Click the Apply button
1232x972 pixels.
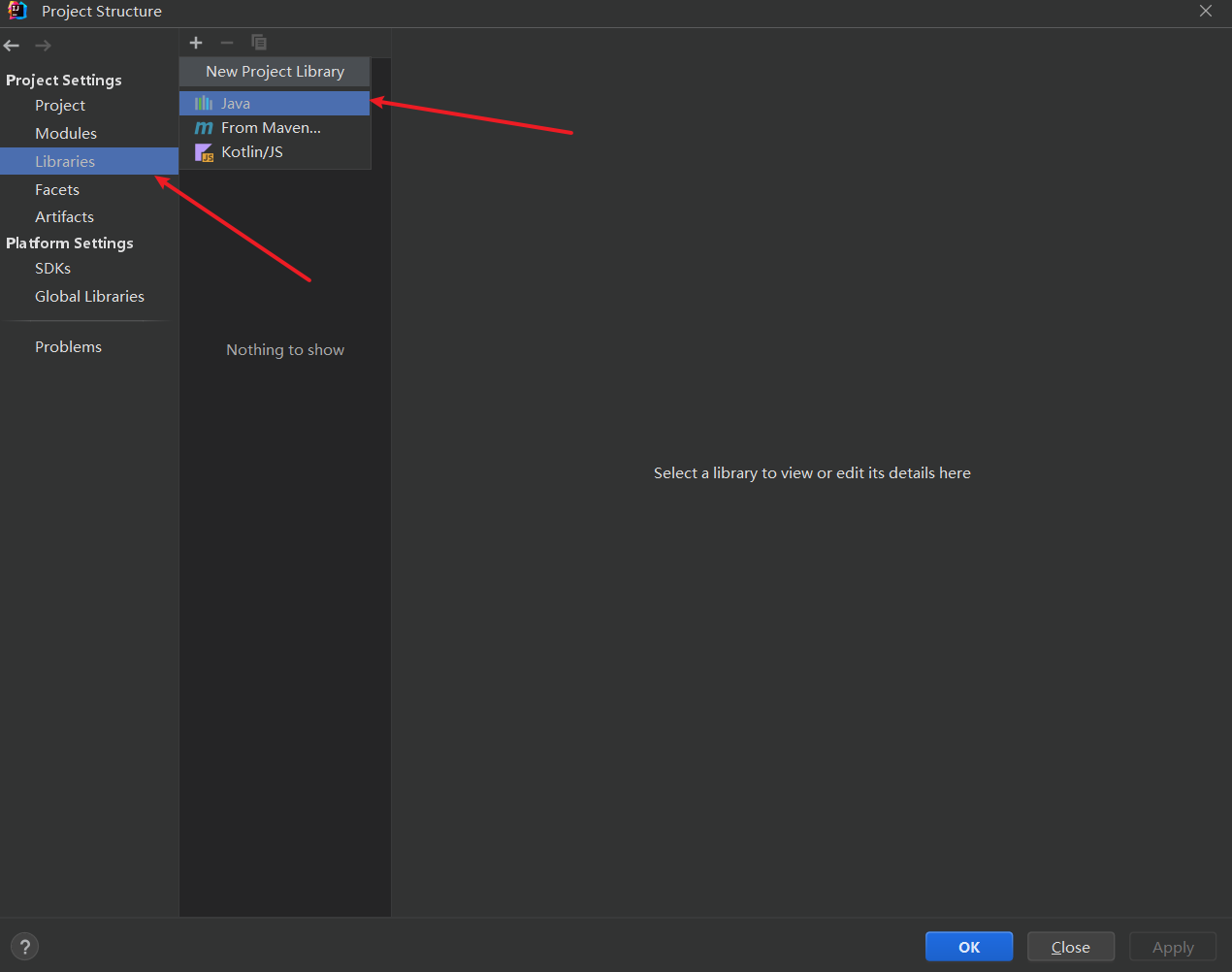click(1173, 947)
